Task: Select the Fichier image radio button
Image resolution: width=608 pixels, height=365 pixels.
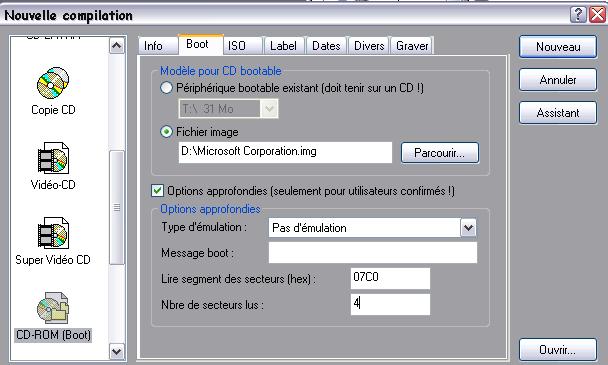Action: pyautogui.click(x=166, y=132)
